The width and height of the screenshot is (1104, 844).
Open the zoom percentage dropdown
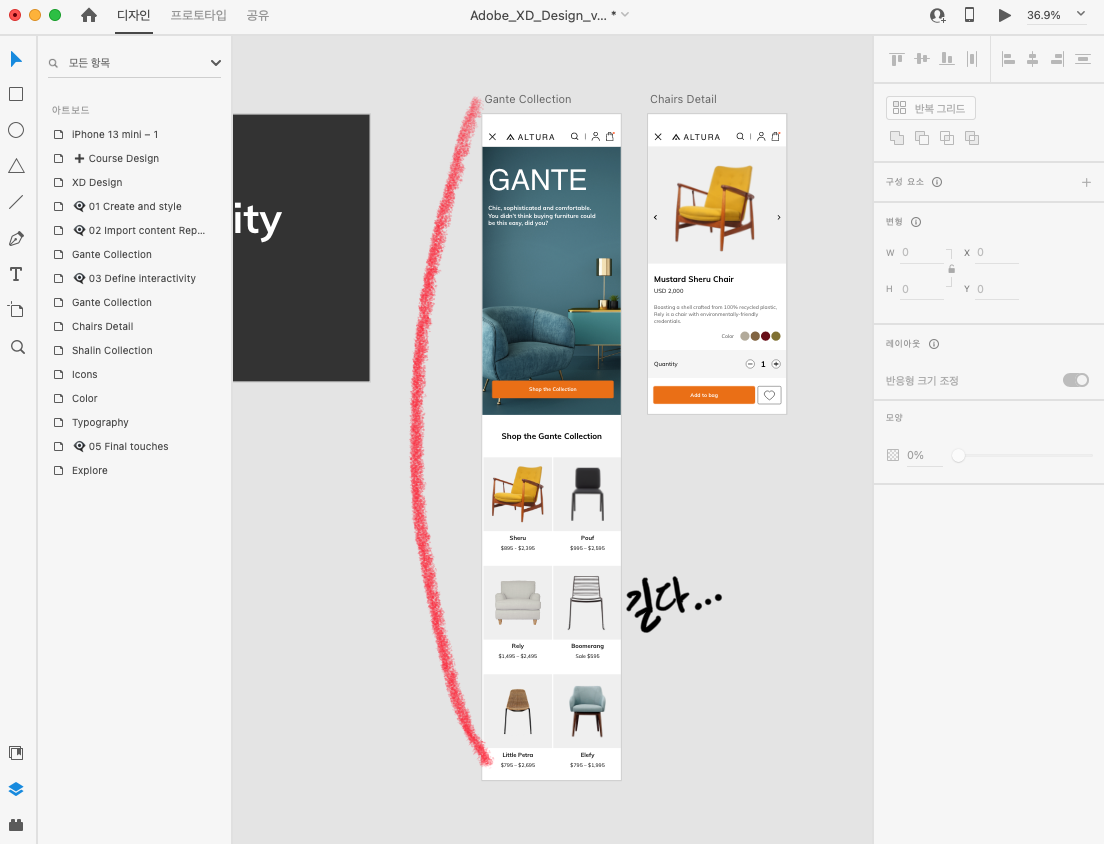[x=1081, y=14]
